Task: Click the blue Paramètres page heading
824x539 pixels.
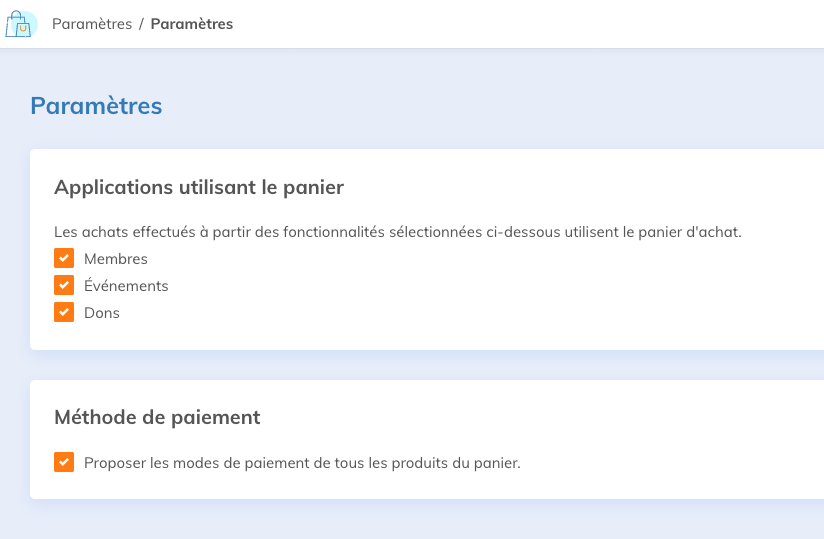Action: pyautogui.click(x=96, y=105)
